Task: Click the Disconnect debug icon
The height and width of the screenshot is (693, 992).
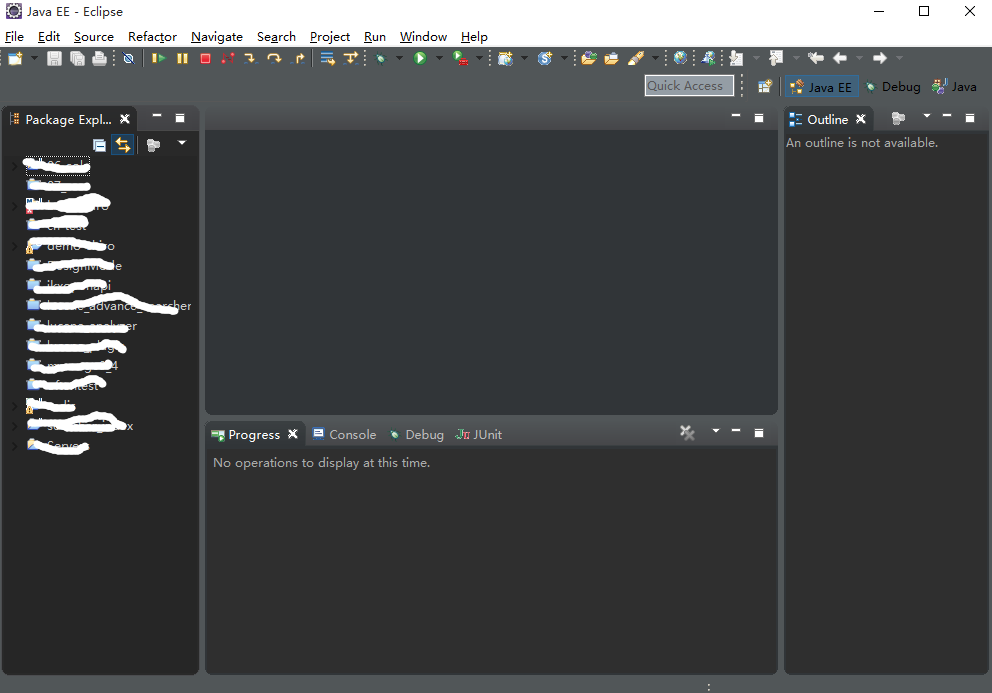Action: (228, 58)
